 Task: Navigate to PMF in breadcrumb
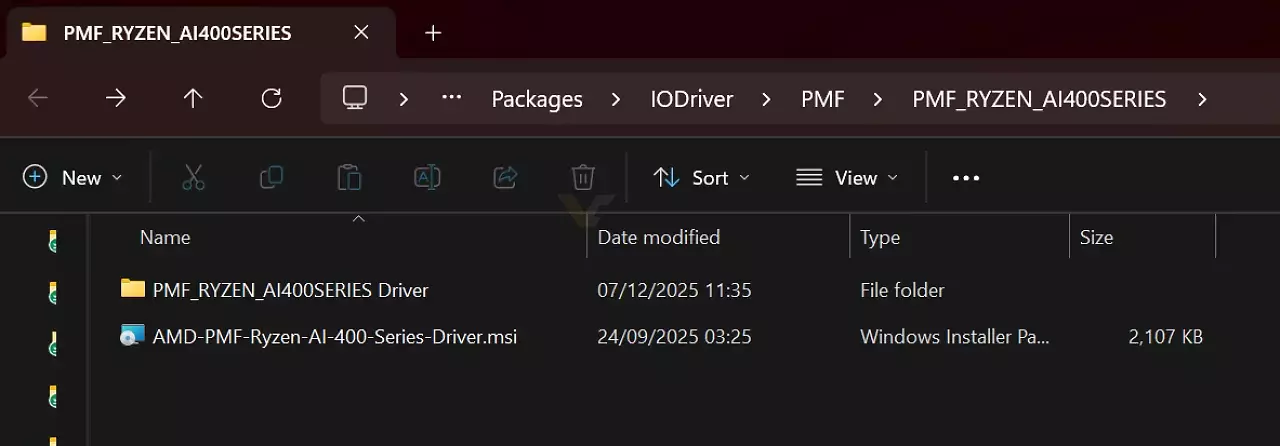tap(823, 99)
